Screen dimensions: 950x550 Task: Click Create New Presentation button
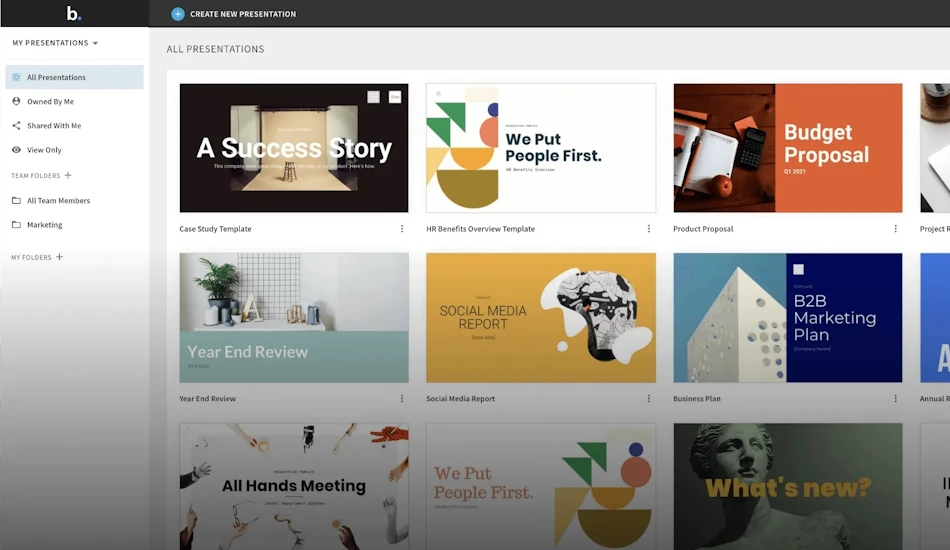pos(233,14)
